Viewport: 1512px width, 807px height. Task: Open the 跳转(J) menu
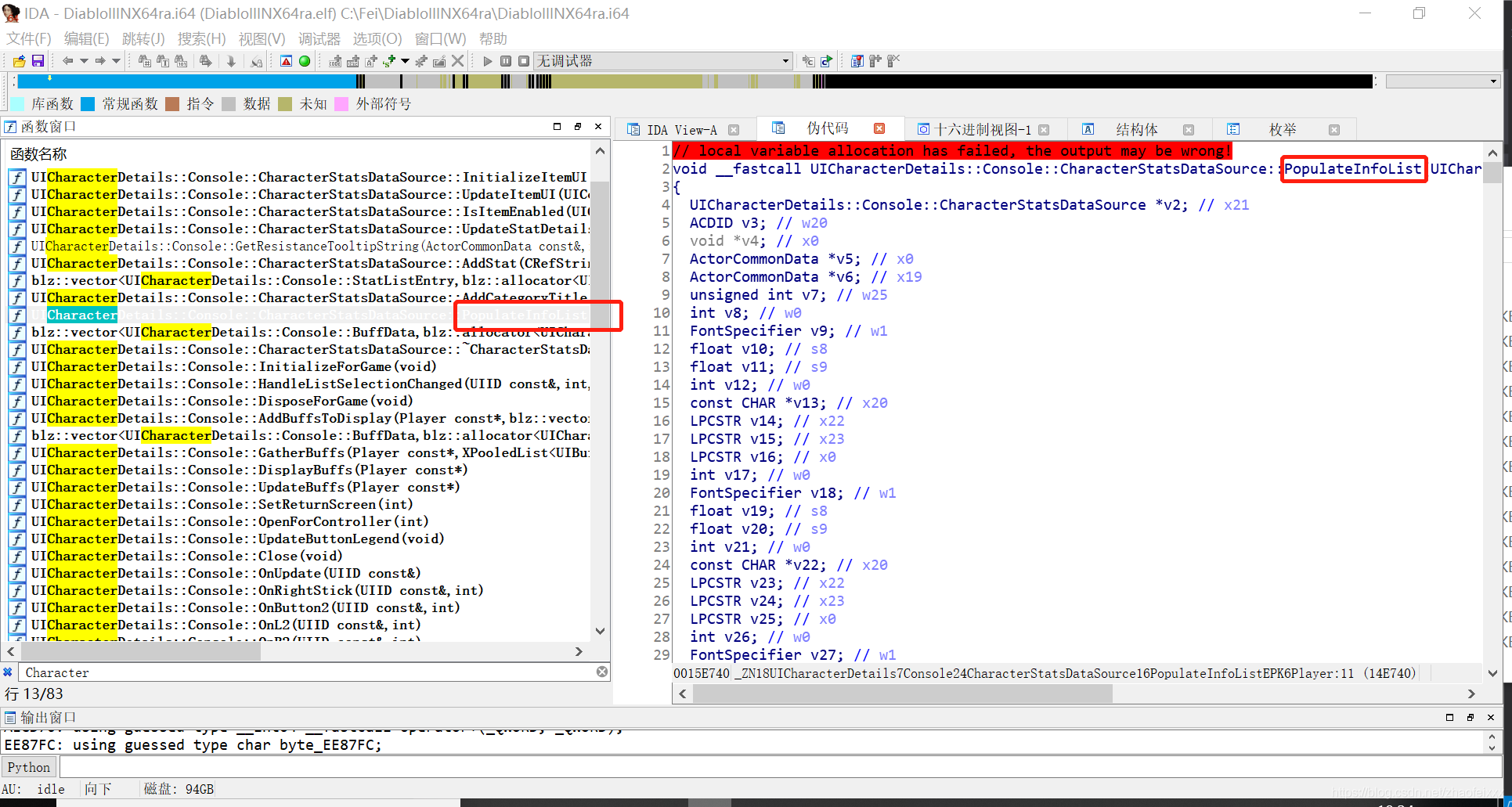pos(143,38)
